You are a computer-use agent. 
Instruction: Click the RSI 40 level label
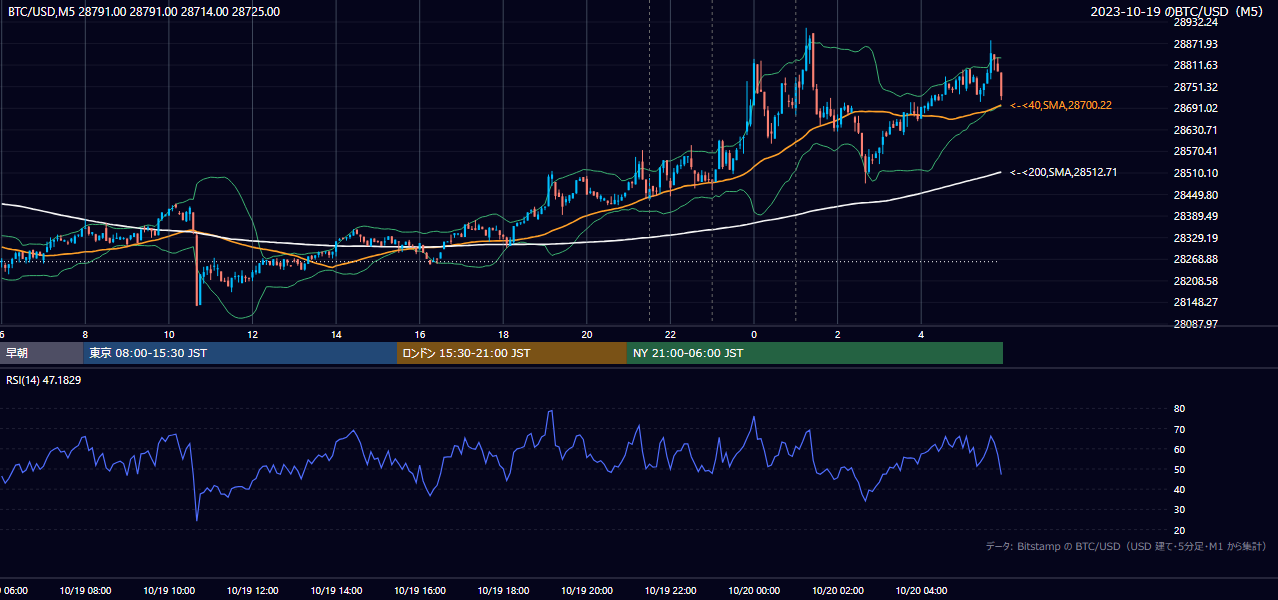click(x=1179, y=489)
